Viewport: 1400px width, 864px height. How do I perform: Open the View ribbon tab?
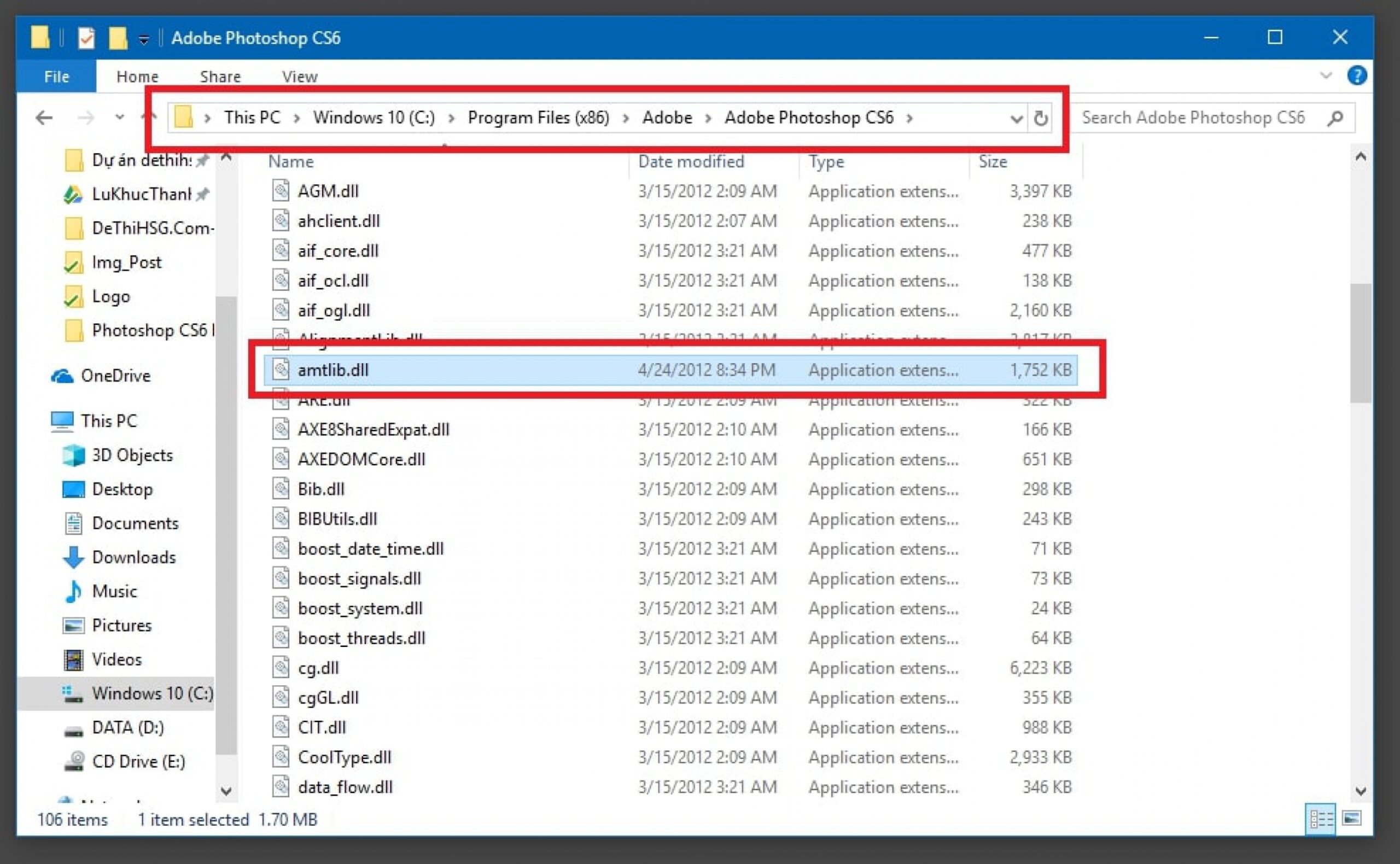(300, 77)
